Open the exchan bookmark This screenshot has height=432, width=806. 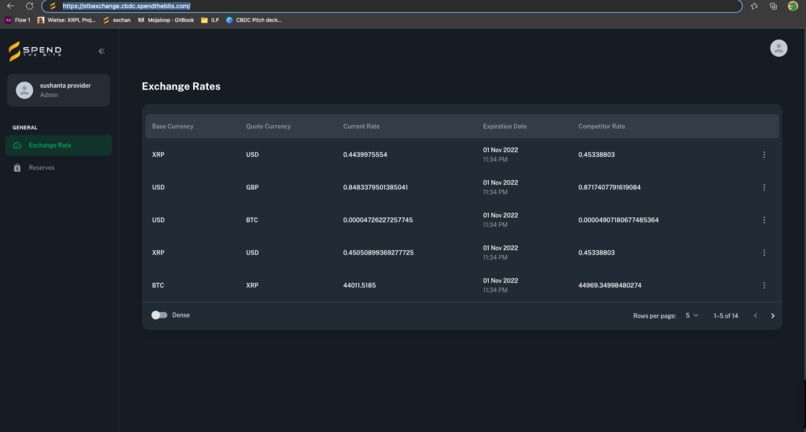(117, 20)
